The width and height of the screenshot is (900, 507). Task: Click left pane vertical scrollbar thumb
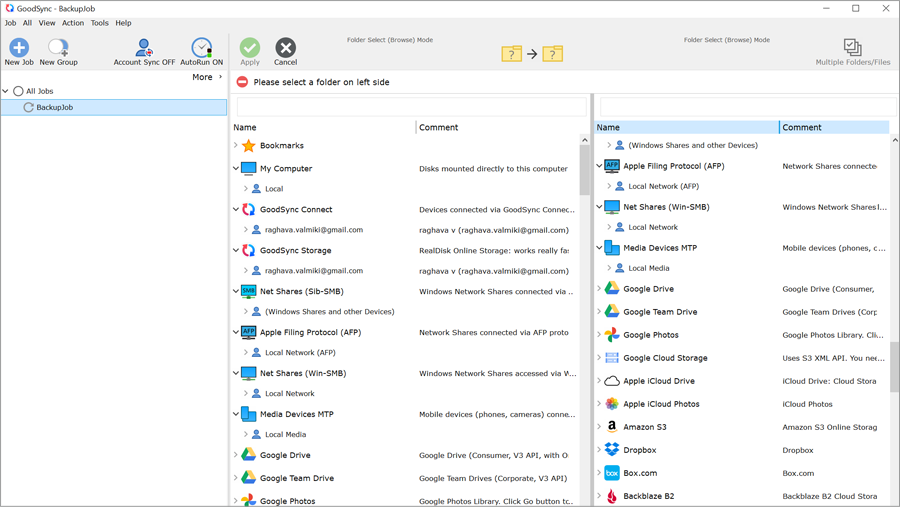(584, 170)
